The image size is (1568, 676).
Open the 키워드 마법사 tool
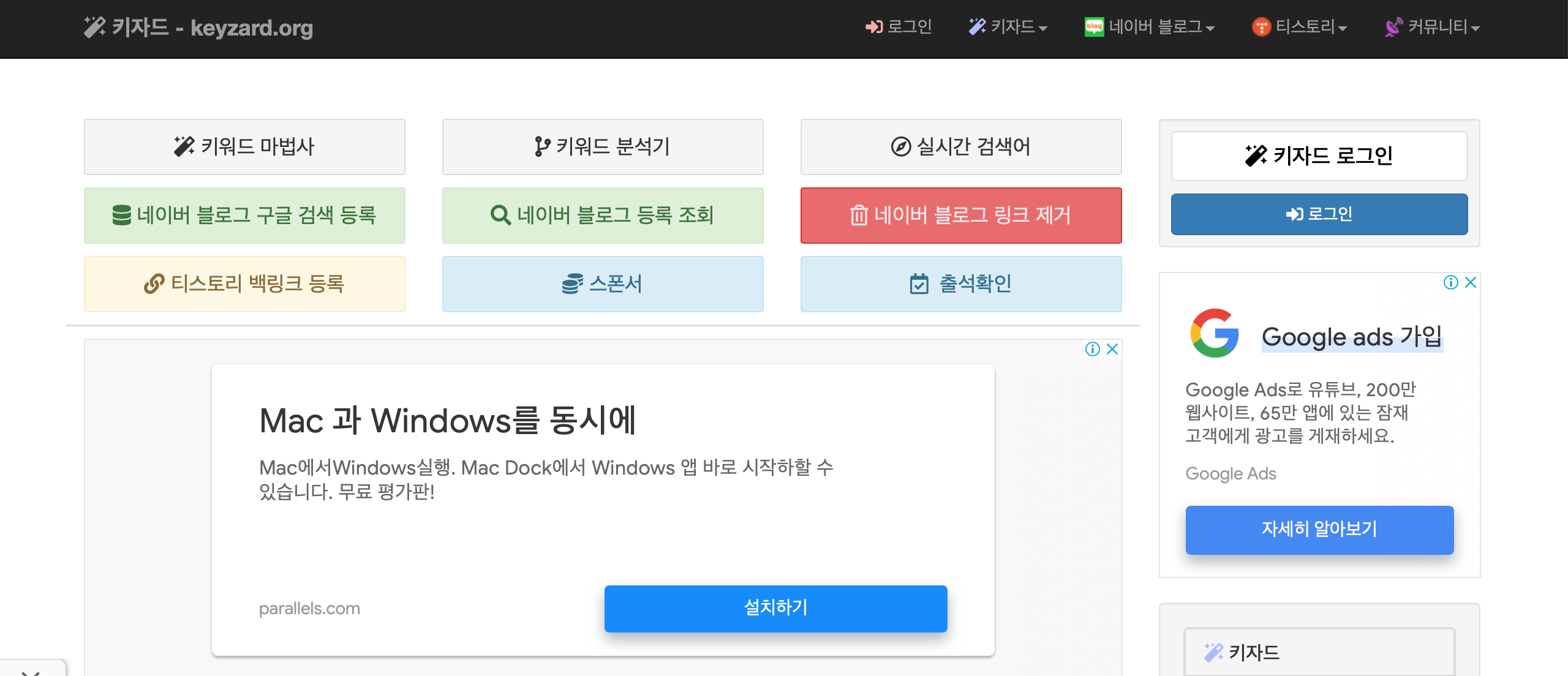click(244, 147)
